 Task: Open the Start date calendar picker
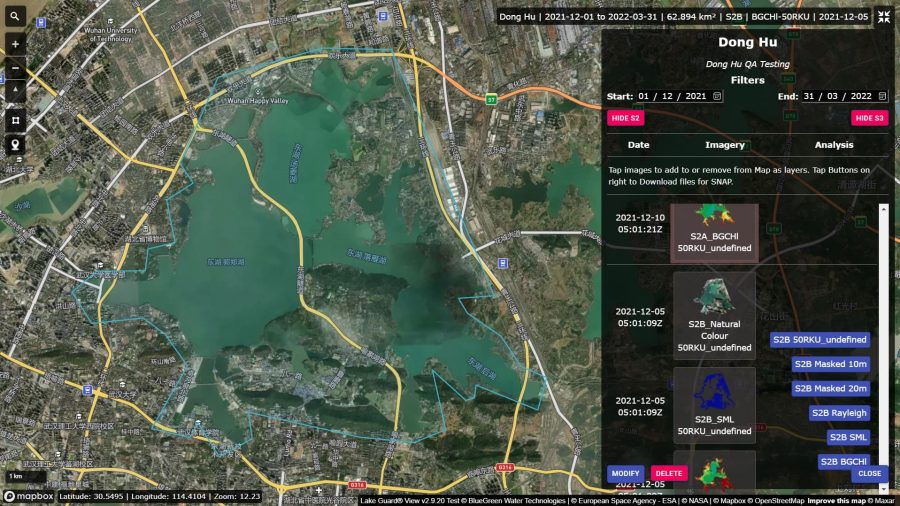click(717, 96)
